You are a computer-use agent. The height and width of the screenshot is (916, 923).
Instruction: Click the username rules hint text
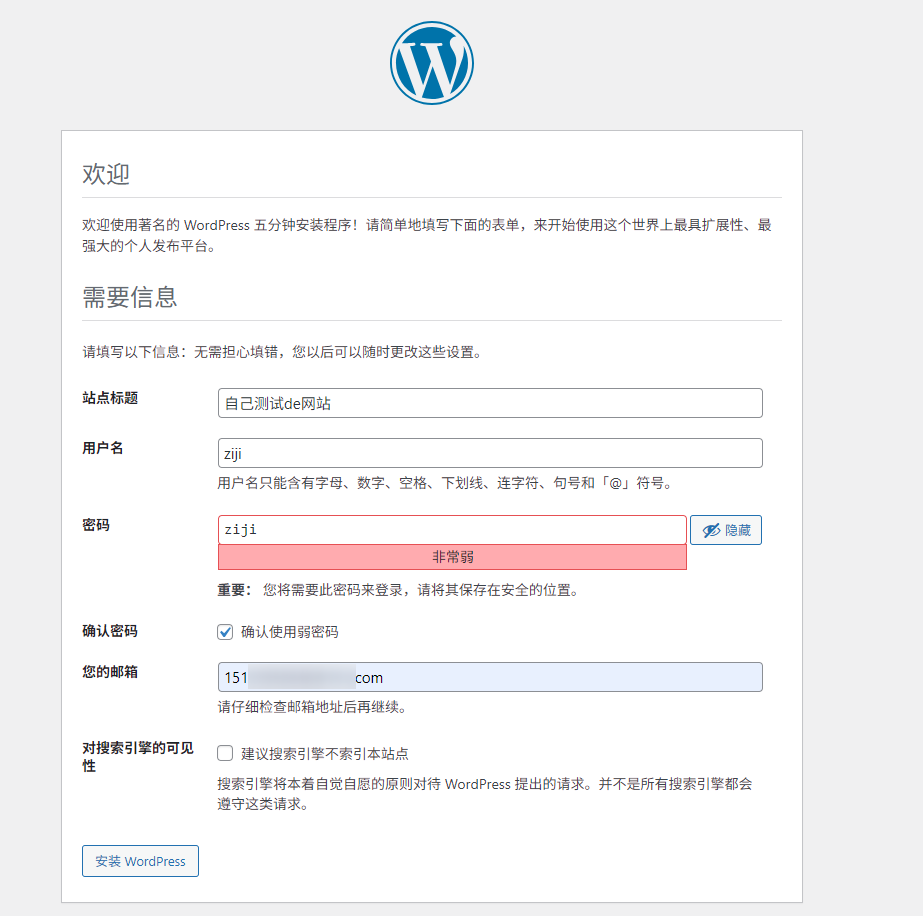click(446, 483)
